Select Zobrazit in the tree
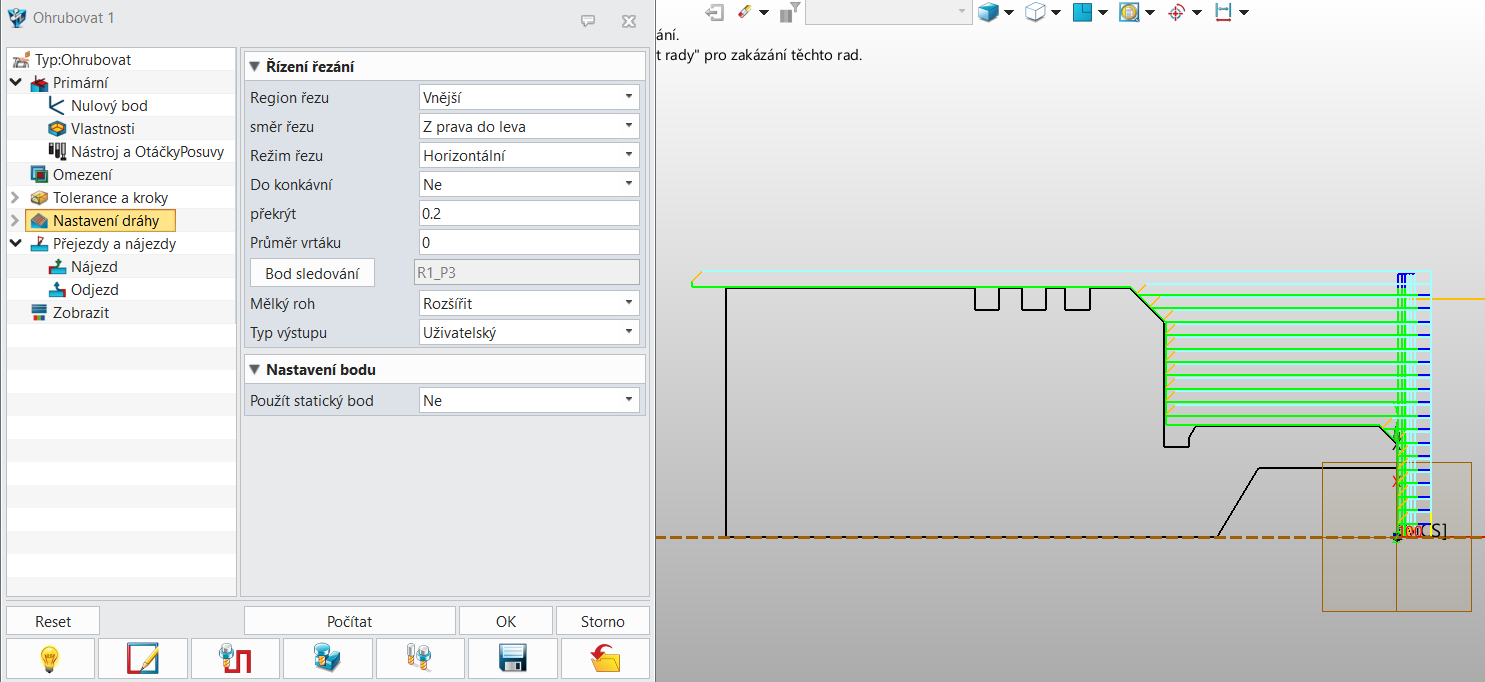1485x682 pixels. [81, 313]
